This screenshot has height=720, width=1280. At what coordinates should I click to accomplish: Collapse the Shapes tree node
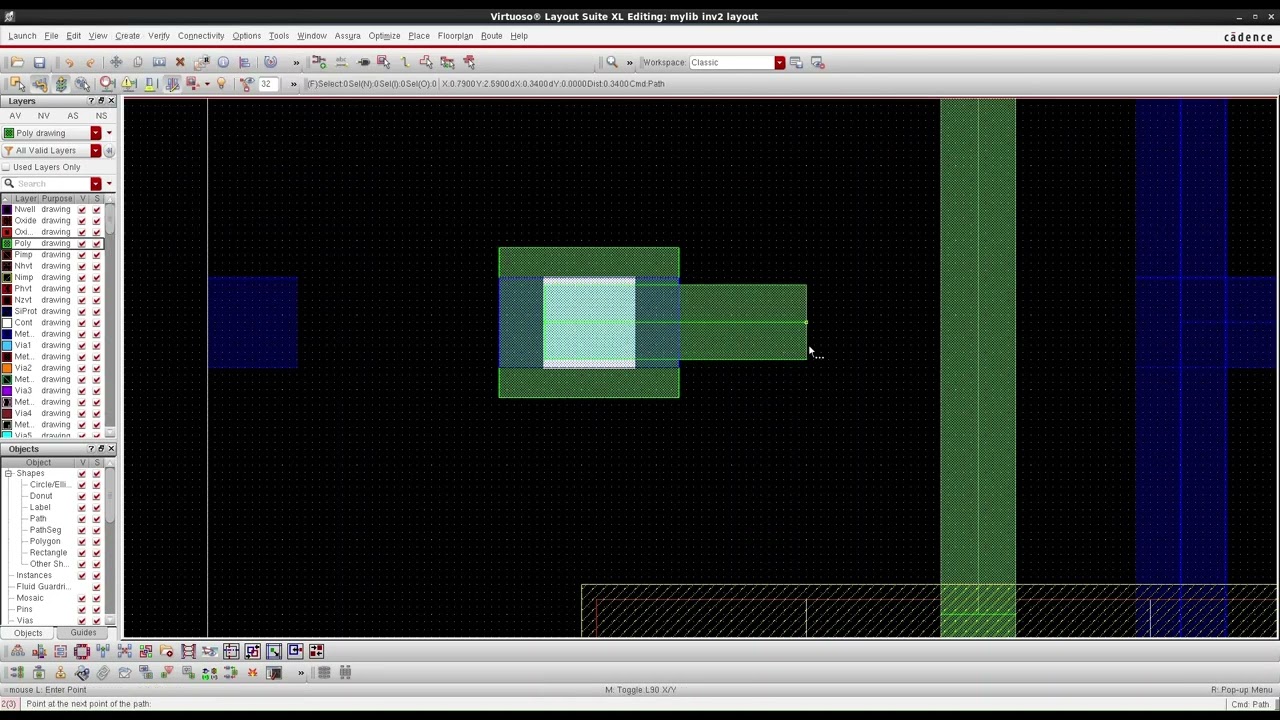(8, 473)
